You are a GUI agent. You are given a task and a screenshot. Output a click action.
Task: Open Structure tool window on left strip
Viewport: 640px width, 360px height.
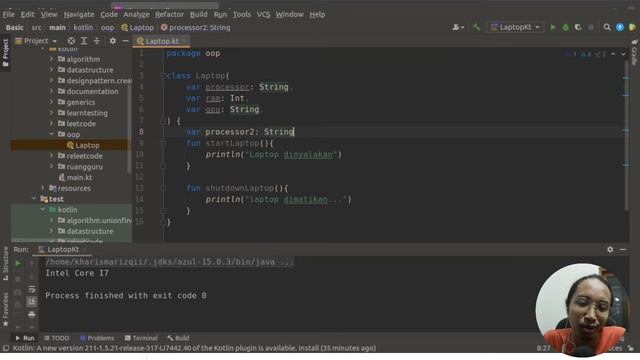pos(5,263)
